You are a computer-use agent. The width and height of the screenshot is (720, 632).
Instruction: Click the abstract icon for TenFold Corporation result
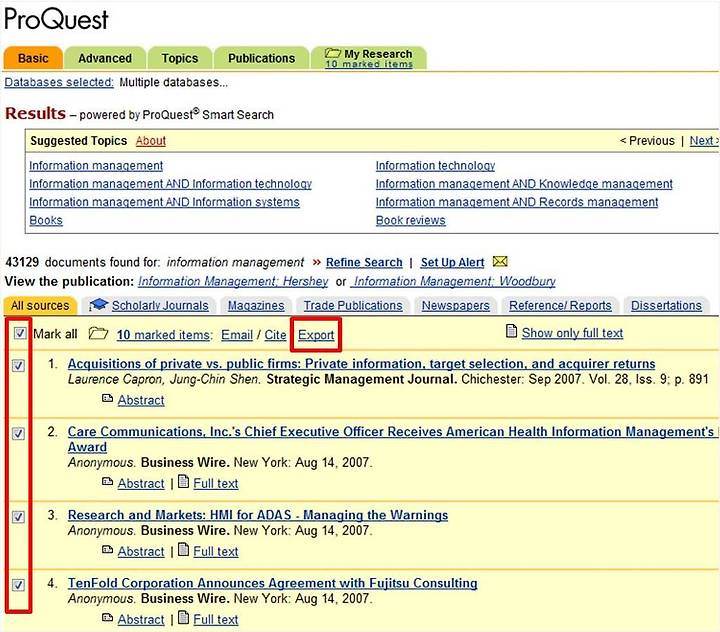[x=107, y=618]
